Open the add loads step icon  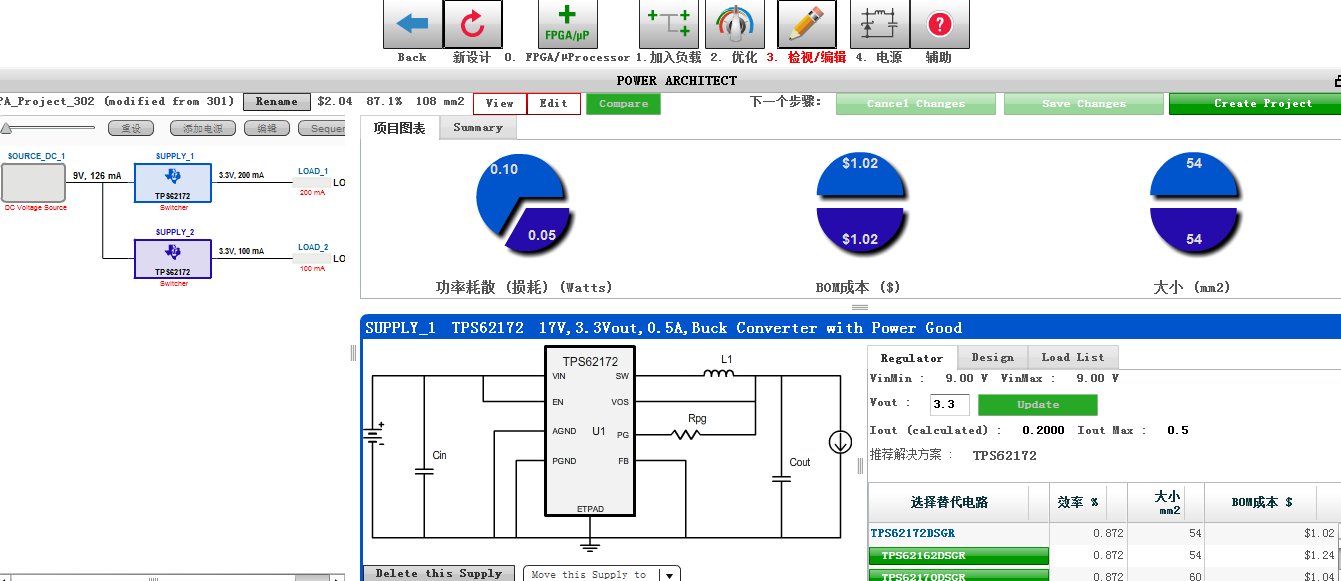[669, 24]
